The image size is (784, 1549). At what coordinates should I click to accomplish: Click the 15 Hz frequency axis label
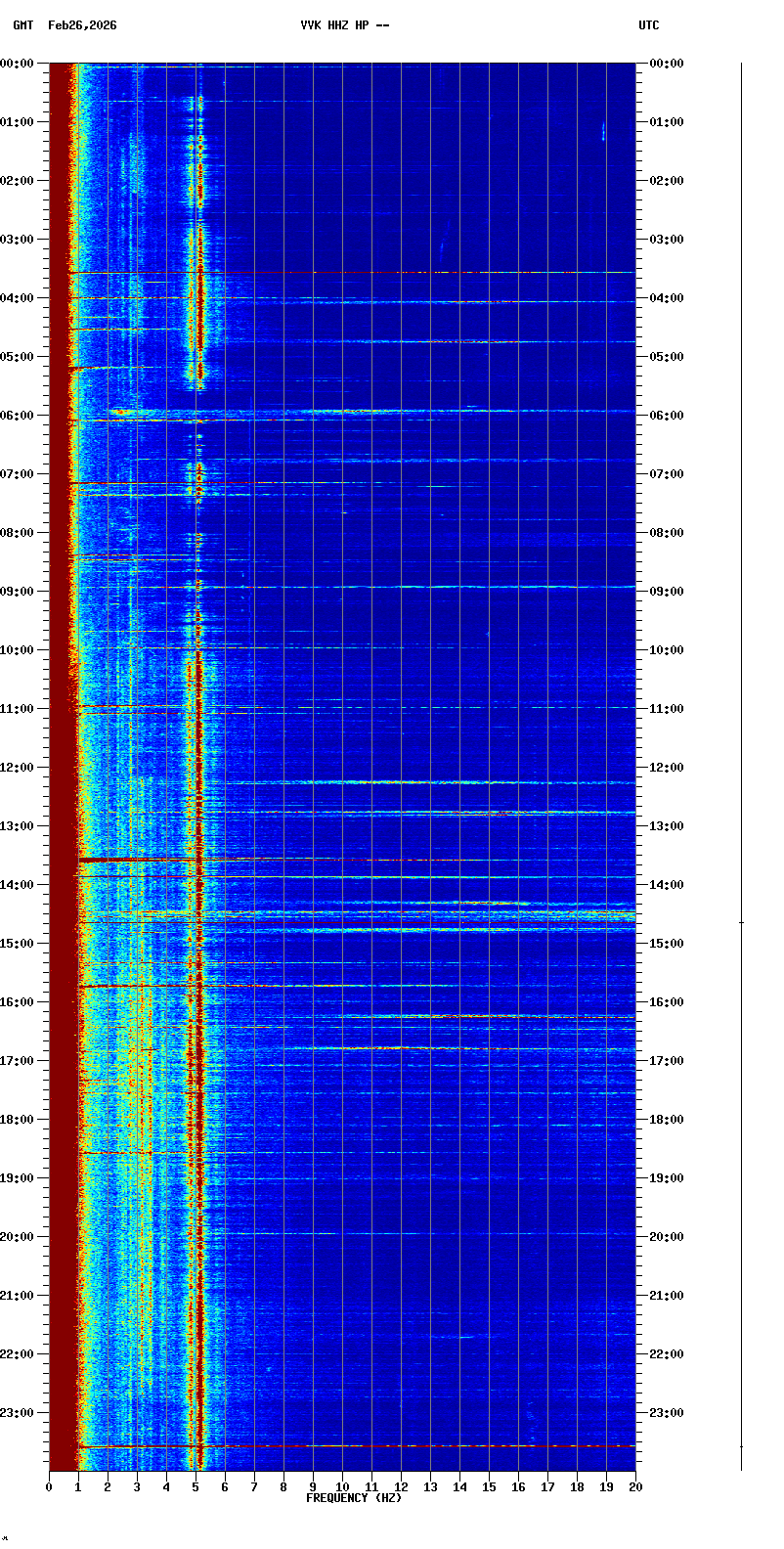click(489, 1487)
